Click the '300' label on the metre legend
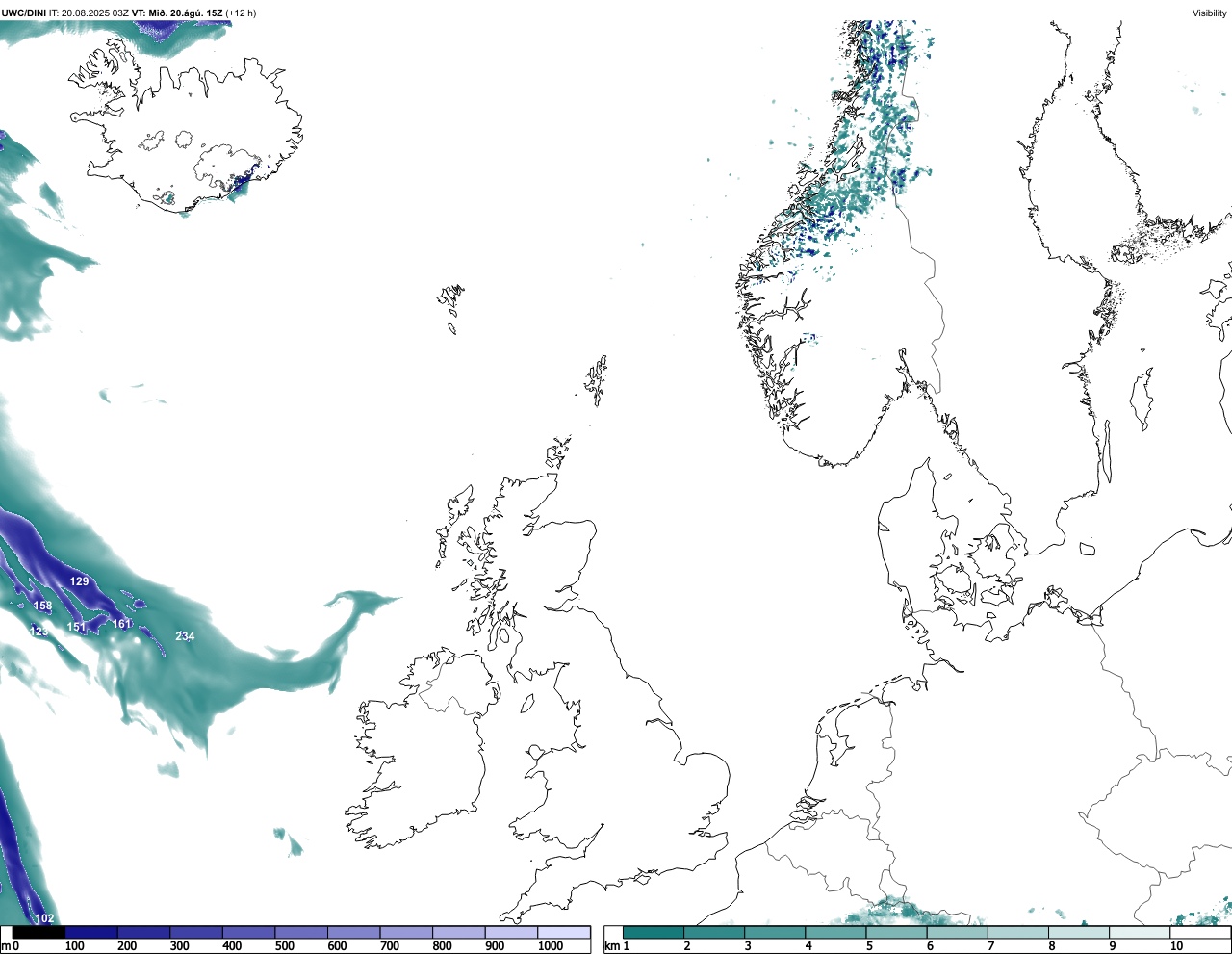 [x=180, y=946]
